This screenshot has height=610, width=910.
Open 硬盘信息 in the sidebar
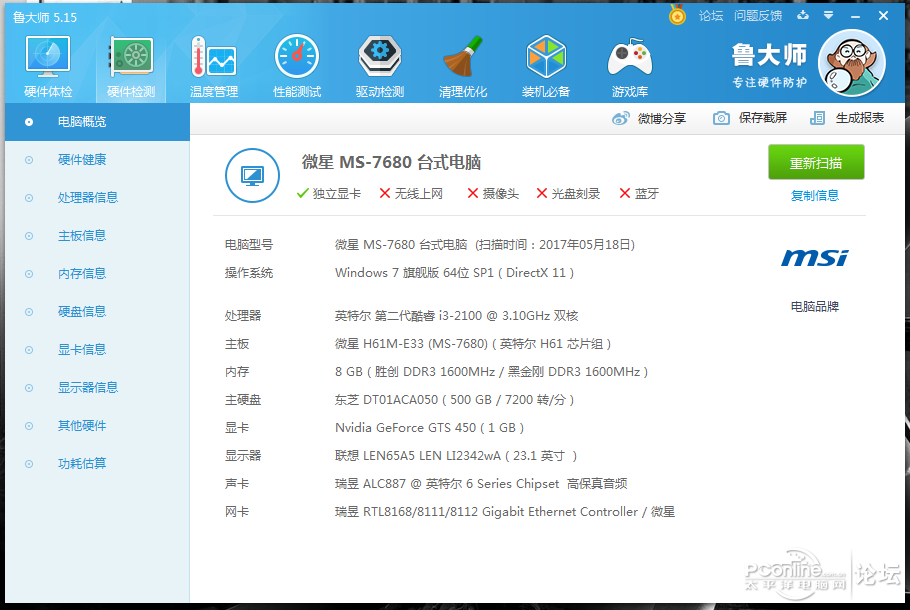(x=98, y=312)
